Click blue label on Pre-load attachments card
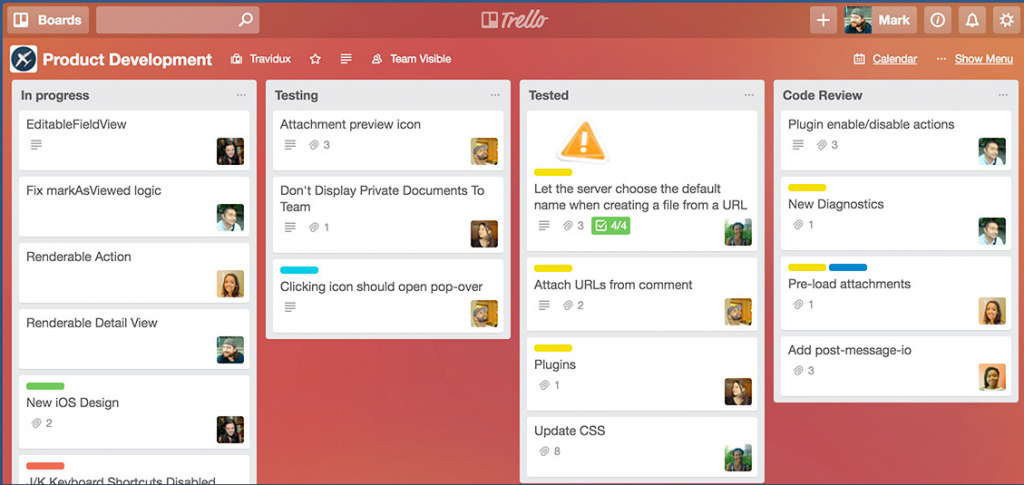 (848, 268)
